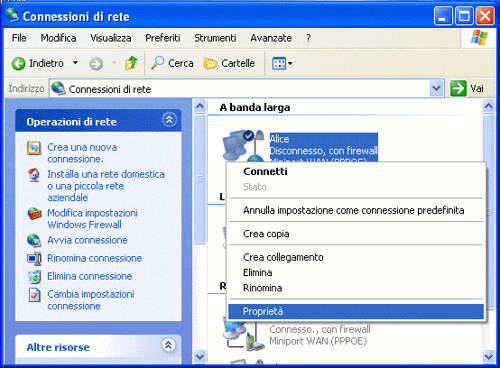This screenshot has height=368, width=500.
Task: Choose Annulla impostazione come connessione predefinita
Action: click(x=356, y=210)
